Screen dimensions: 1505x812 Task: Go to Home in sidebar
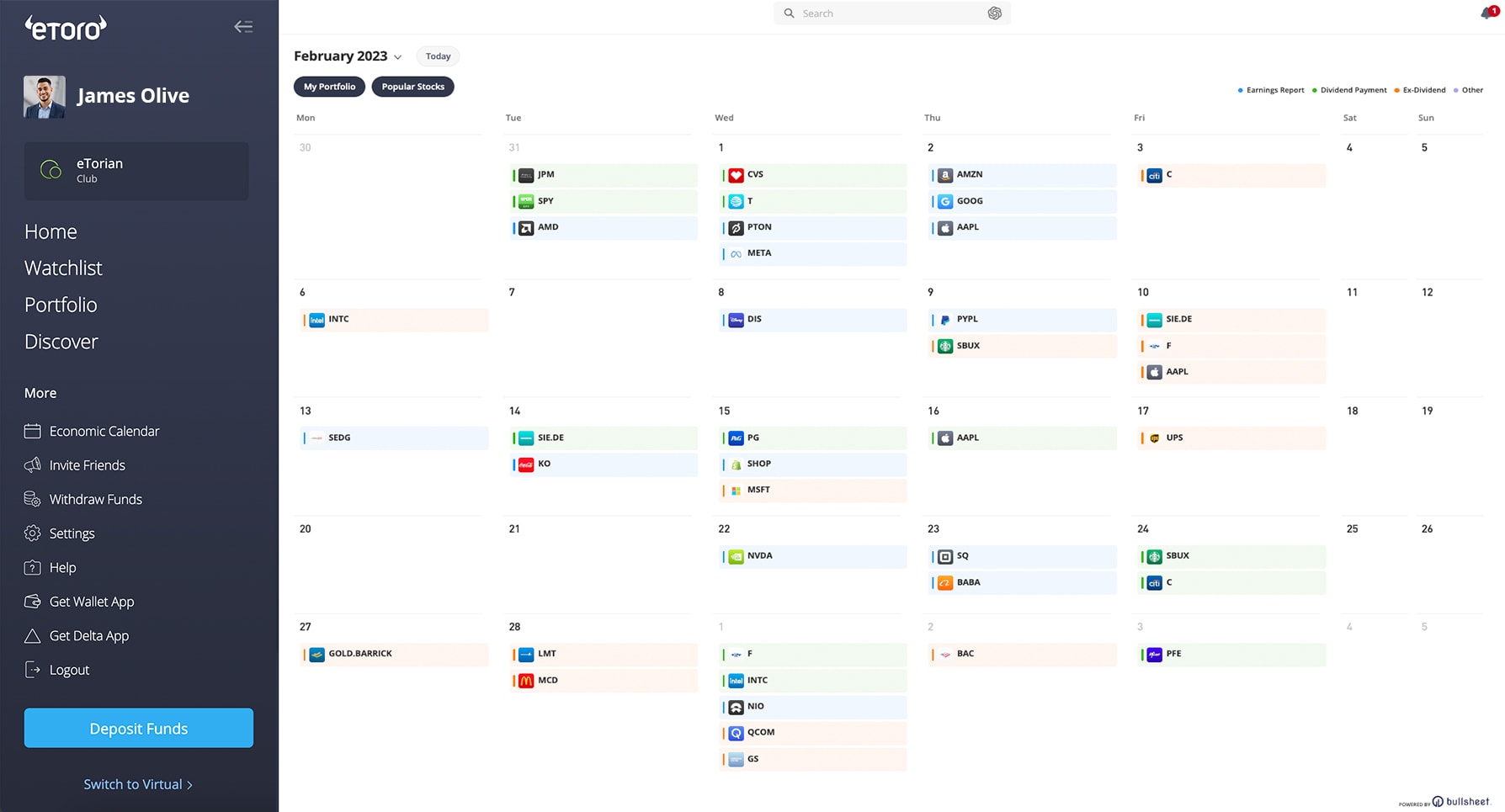click(x=51, y=231)
